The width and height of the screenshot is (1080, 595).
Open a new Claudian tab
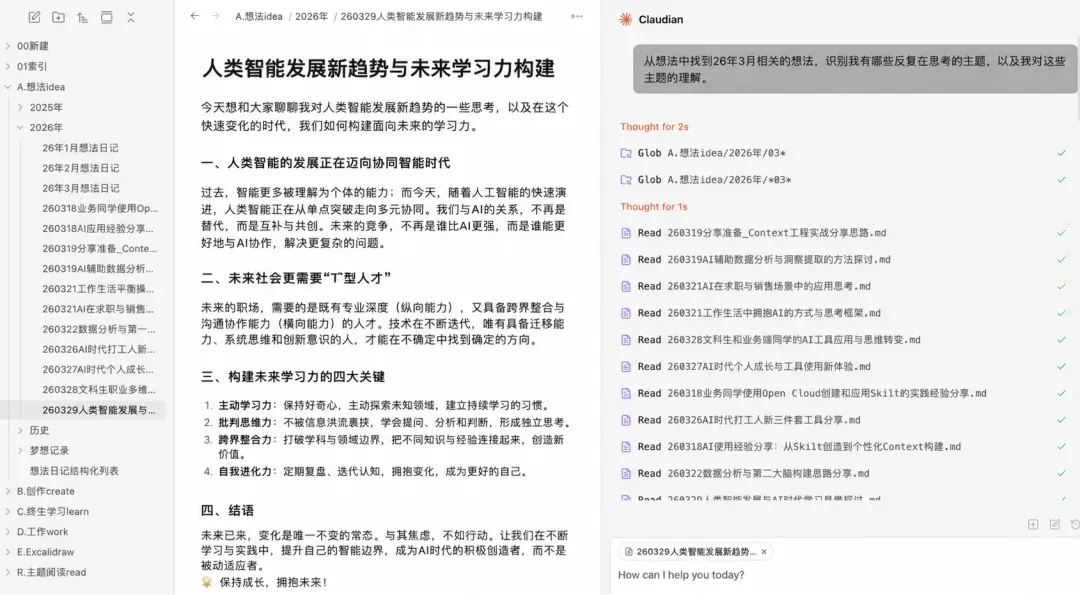point(1033,525)
